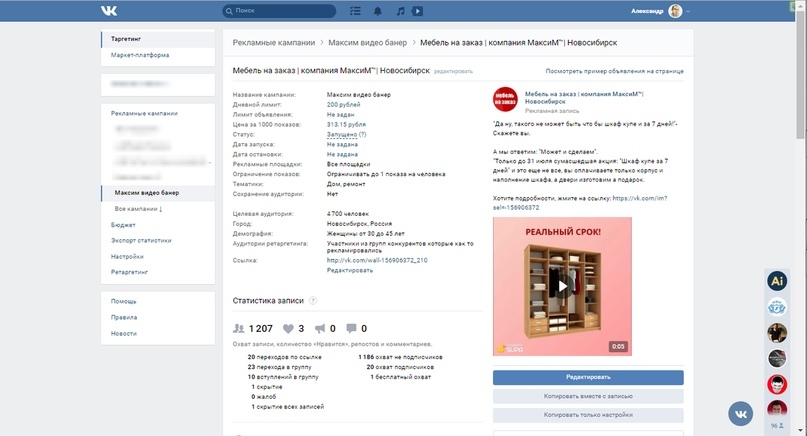Go to Максим видео банер breadcrumb
The image size is (807, 436).
coord(367,43)
